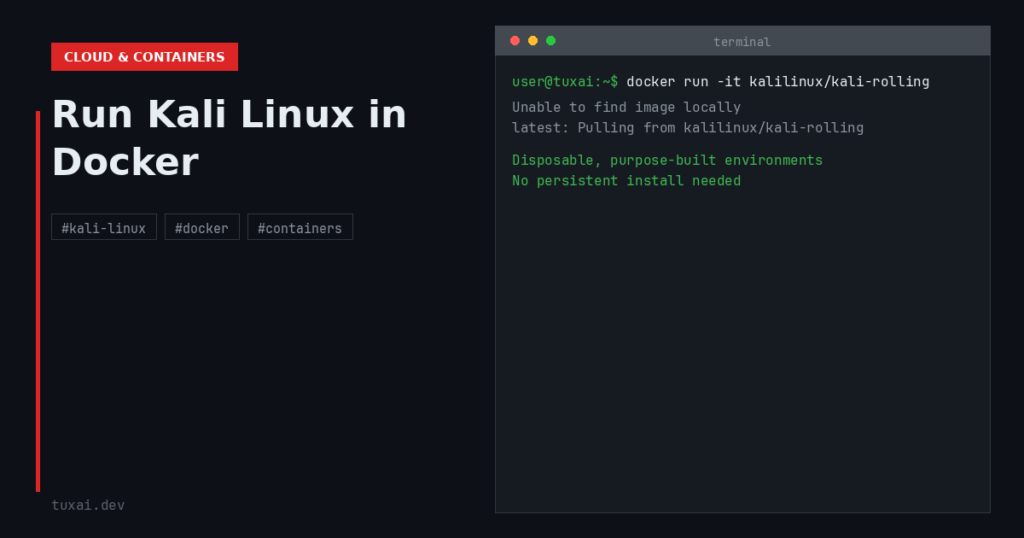The image size is (1024, 538).
Task: Click the Run Kali Linux in Docker headline
Action: tap(229, 138)
